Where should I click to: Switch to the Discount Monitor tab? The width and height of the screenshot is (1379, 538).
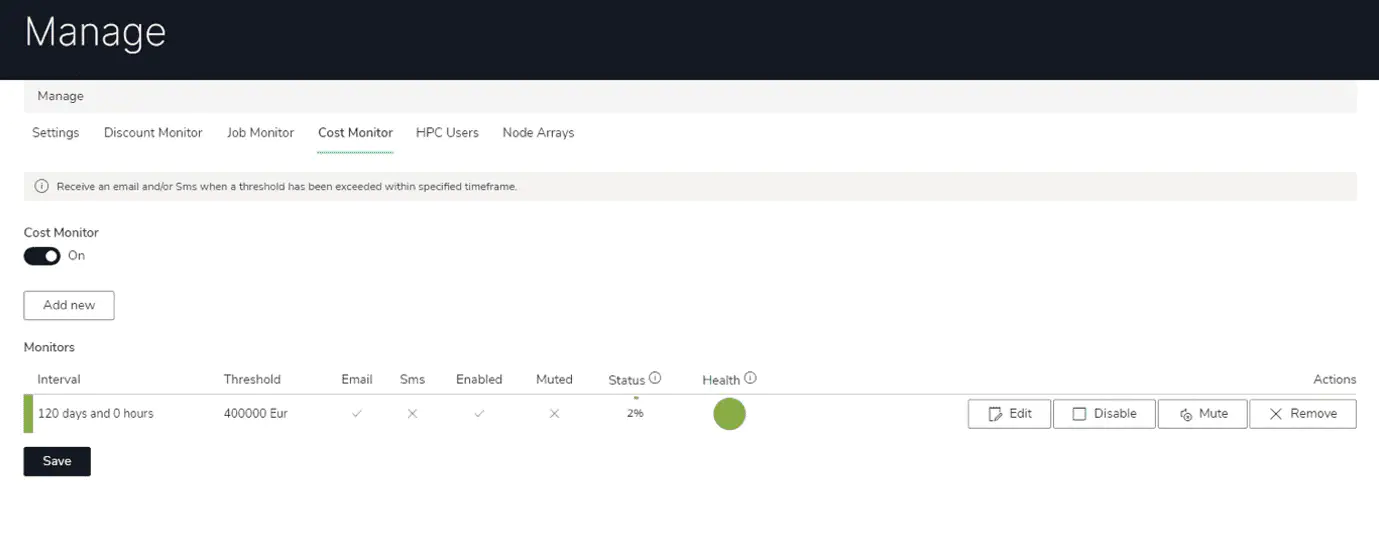click(153, 133)
